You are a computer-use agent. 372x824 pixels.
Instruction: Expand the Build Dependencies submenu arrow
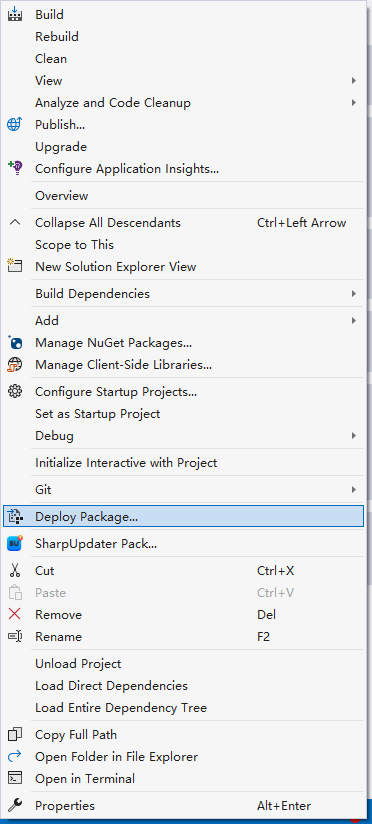tap(354, 294)
